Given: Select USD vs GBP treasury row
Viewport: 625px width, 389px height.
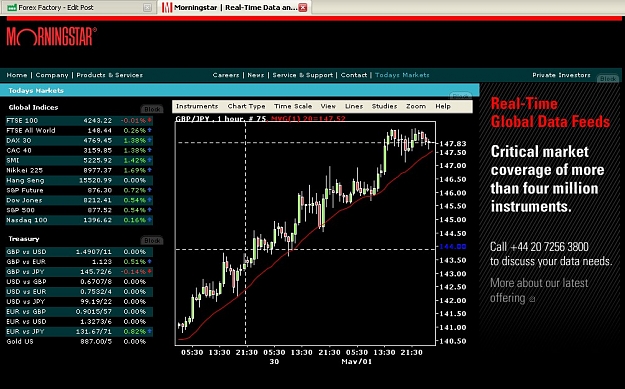Looking at the screenshot, I should pos(79,282).
